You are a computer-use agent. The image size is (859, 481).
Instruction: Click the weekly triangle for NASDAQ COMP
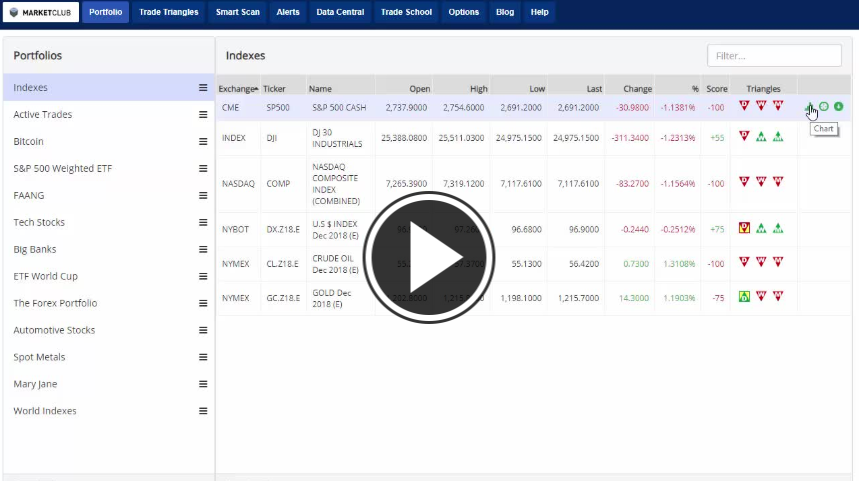point(761,181)
